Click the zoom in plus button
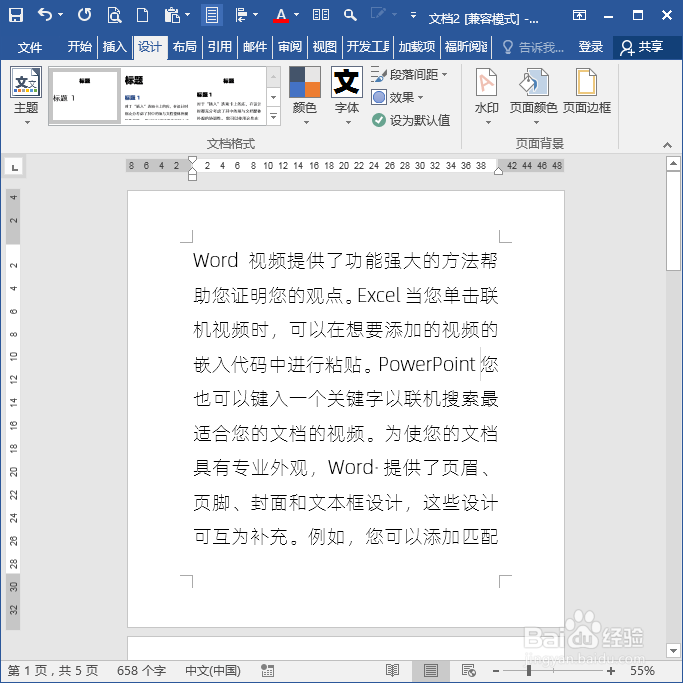This screenshot has height=683, width=683. [611, 671]
